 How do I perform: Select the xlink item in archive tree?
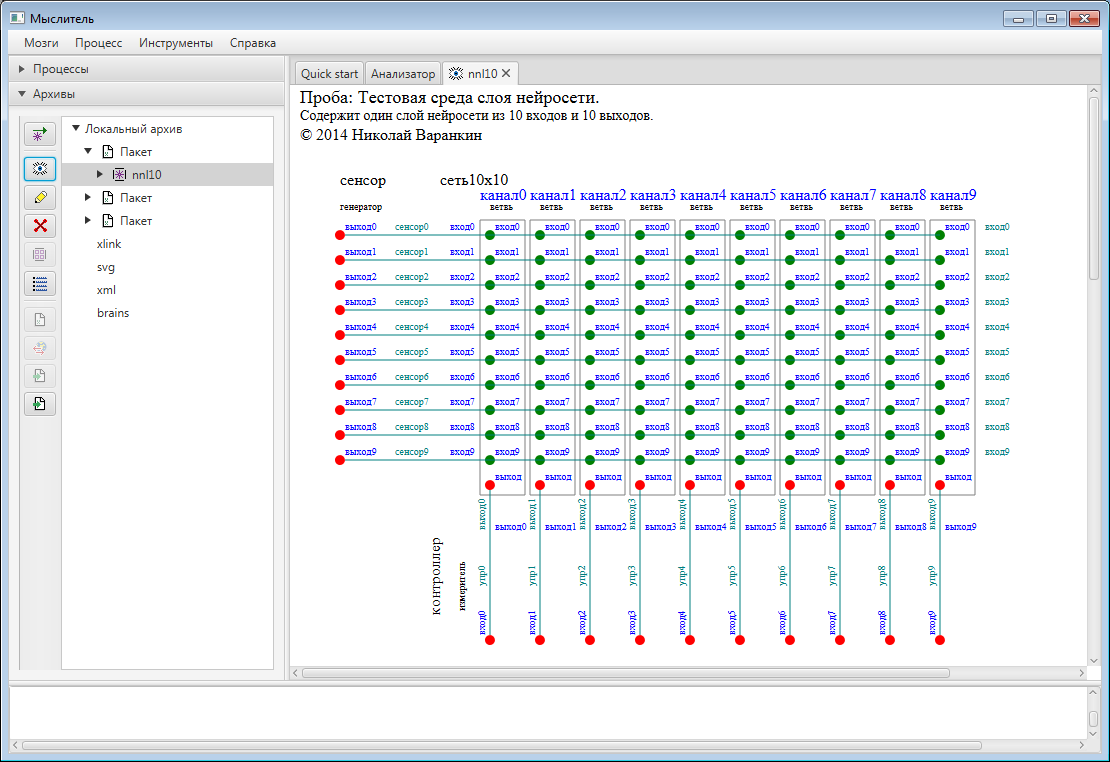tap(109, 244)
